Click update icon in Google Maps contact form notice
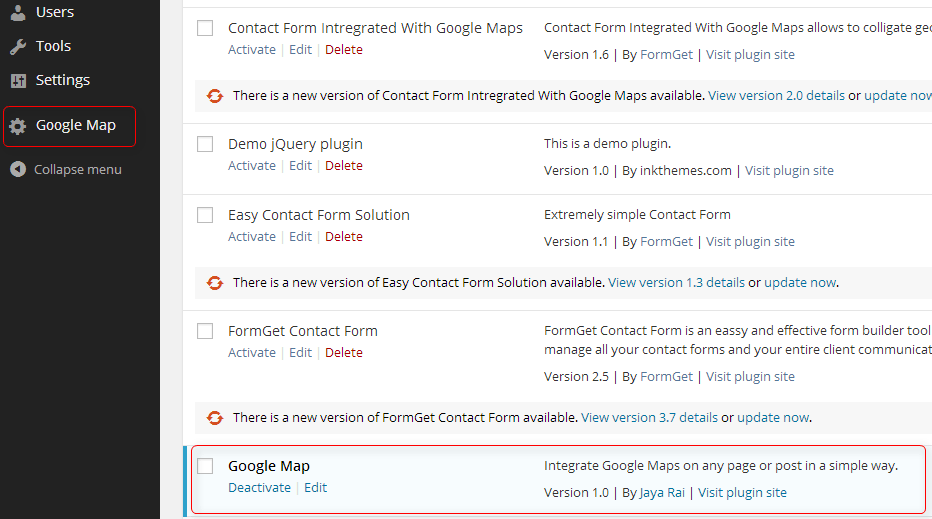The height and width of the screenshot is (519, 932). pos(215,96)
